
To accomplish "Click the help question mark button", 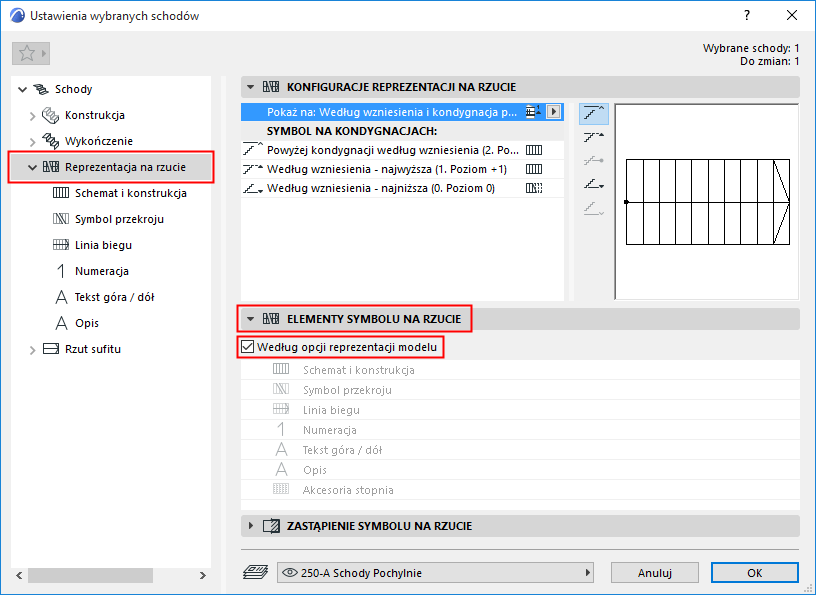I will click(747, 16).
